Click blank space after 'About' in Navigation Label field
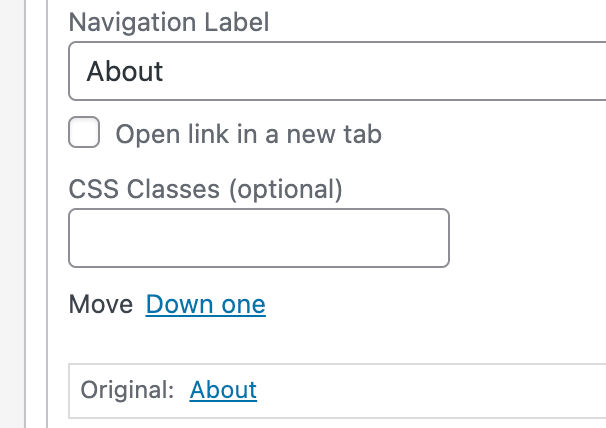 point(400,72)
